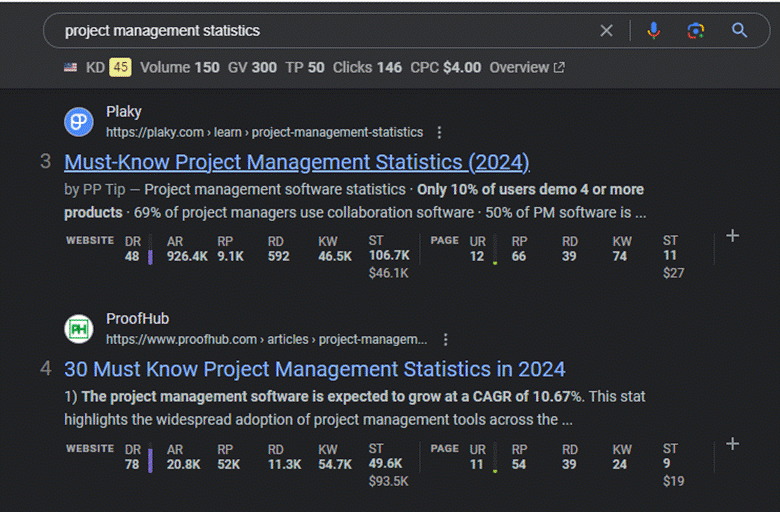Open the ProofHub result three-dot menu
Viewport: 780px width, 512px height.
point(445,339)
